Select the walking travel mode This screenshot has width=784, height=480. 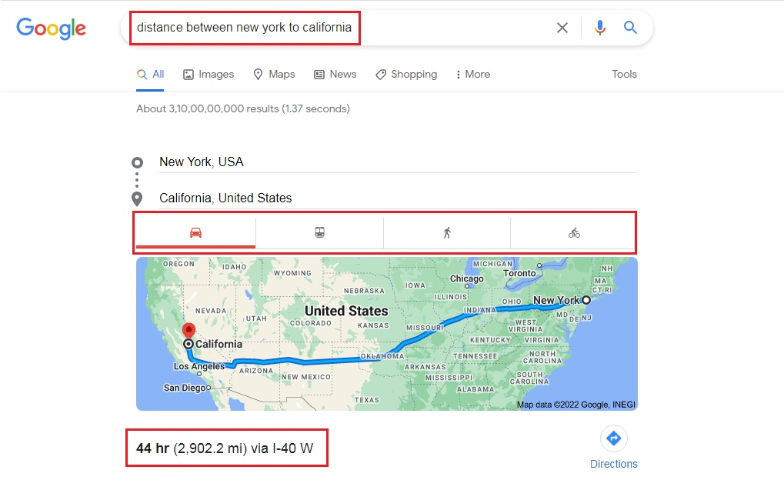(447, 232)
